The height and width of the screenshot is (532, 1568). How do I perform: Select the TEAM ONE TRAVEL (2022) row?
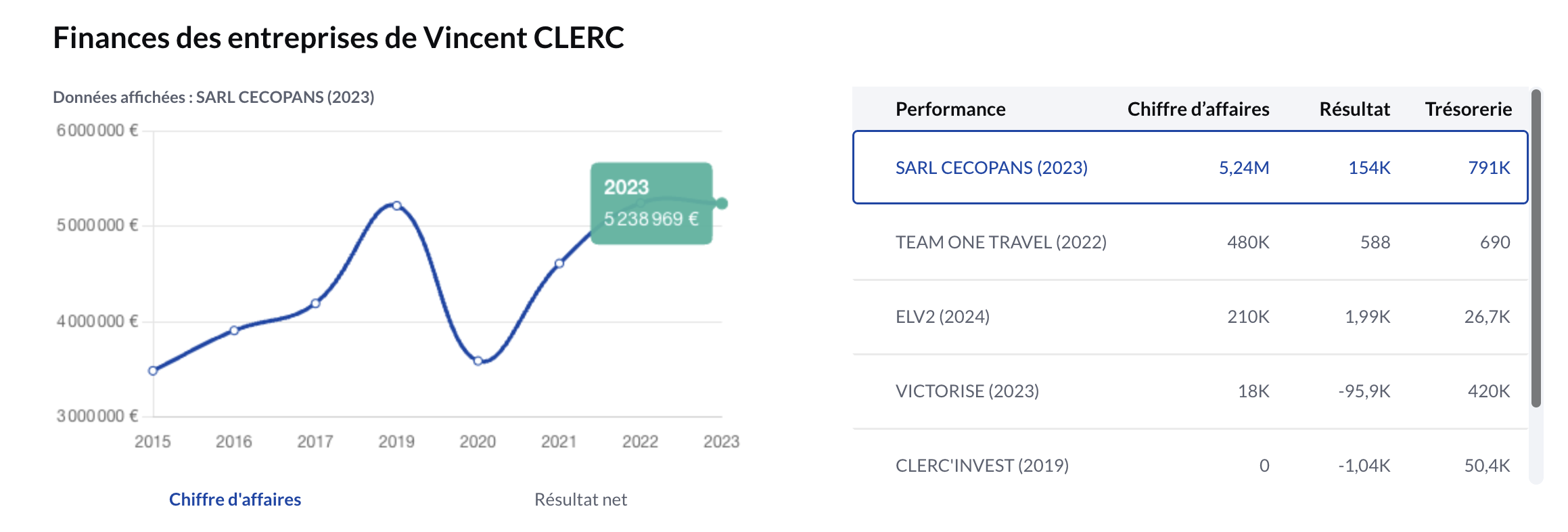[1190, 242]
